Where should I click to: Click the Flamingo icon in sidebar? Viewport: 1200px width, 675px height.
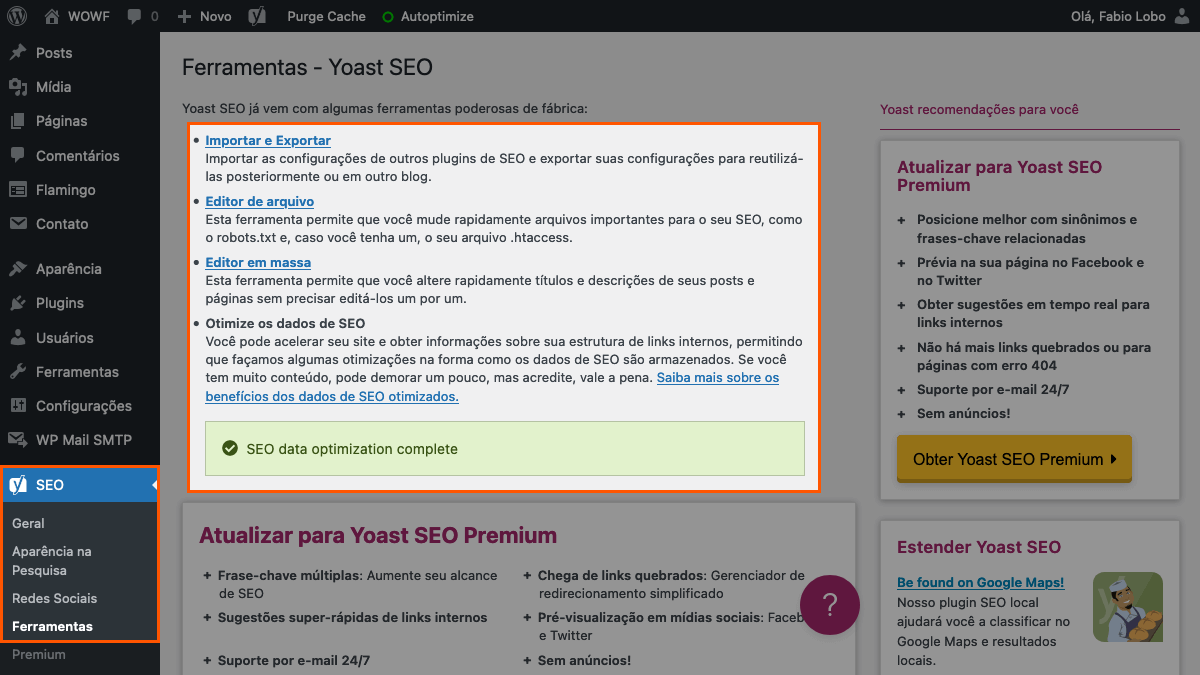[x=18, y=189]
